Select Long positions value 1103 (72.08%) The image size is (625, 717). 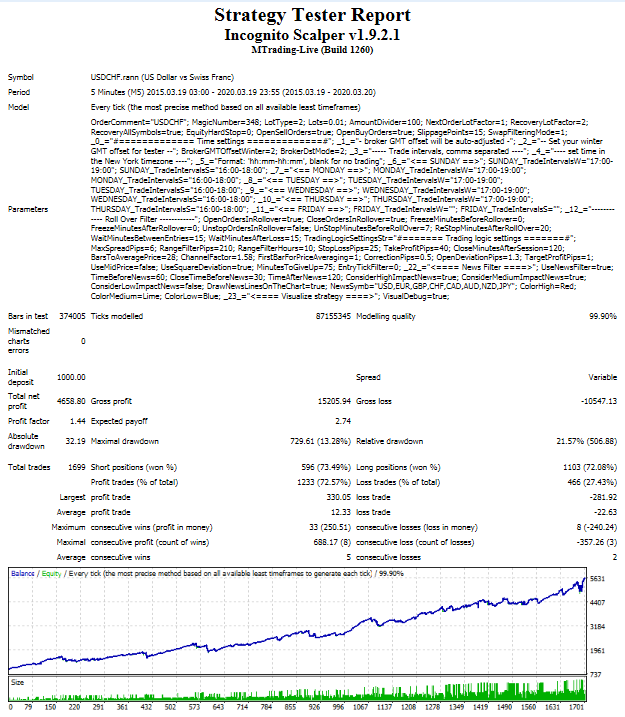(x=590, y=467)
